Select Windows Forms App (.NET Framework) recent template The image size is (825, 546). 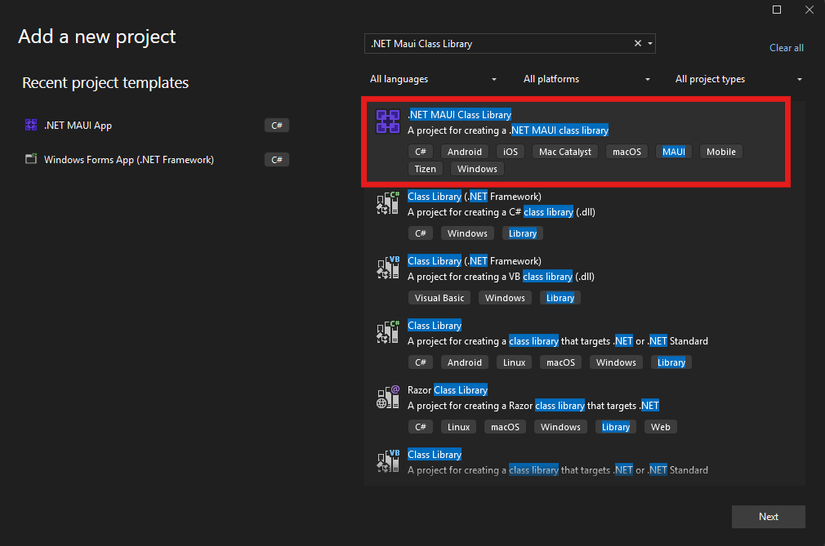coord(157,159)
